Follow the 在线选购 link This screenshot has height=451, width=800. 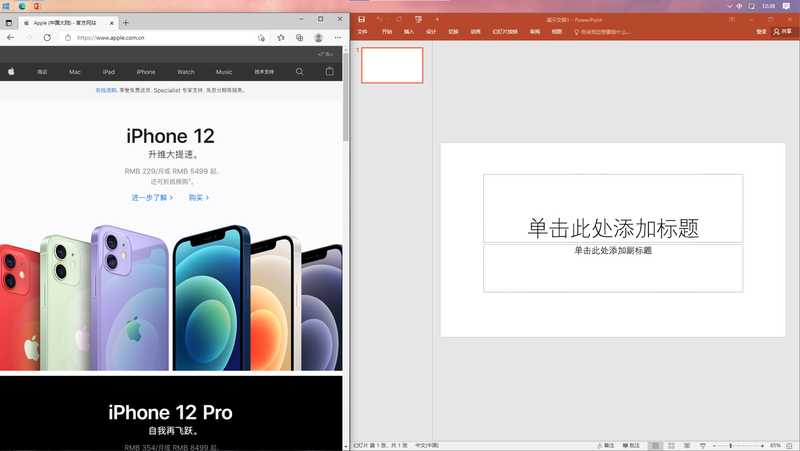tap(106, 90)
